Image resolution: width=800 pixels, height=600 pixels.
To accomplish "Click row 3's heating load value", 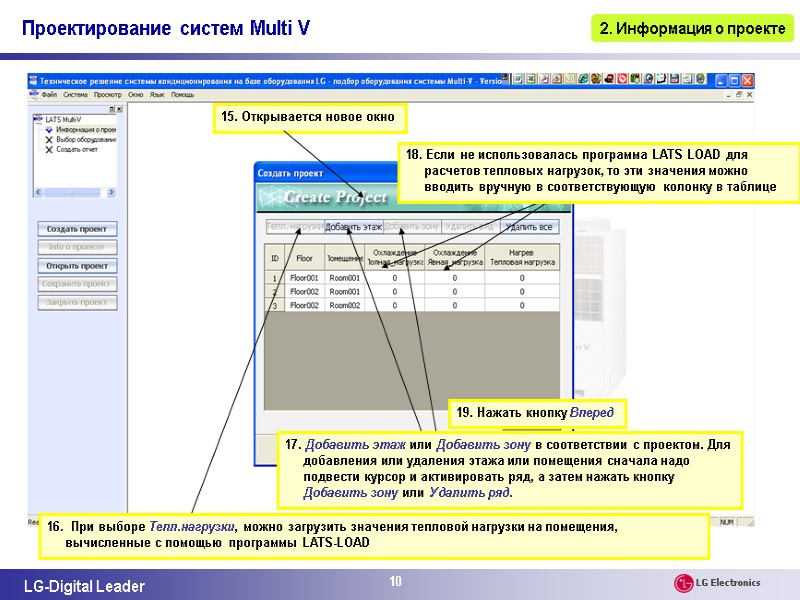I will [522, 305].
